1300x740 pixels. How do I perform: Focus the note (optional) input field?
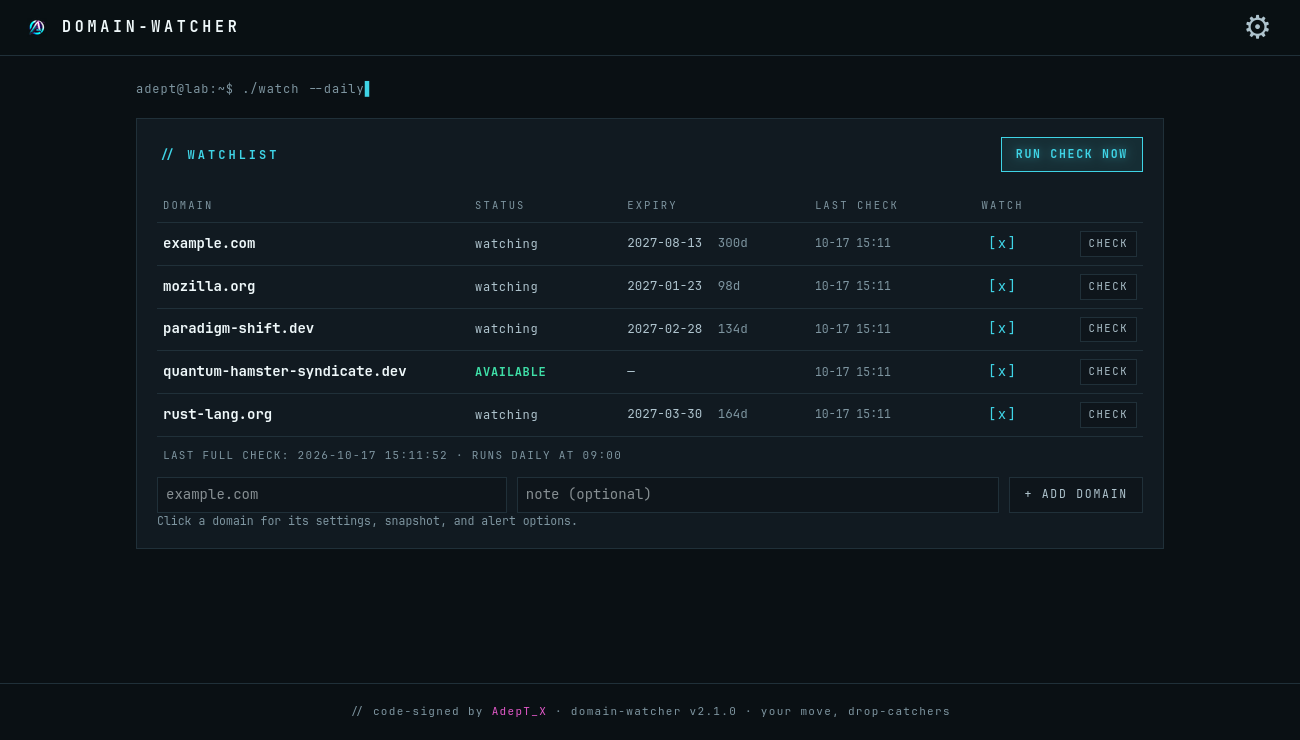point(758,495)
